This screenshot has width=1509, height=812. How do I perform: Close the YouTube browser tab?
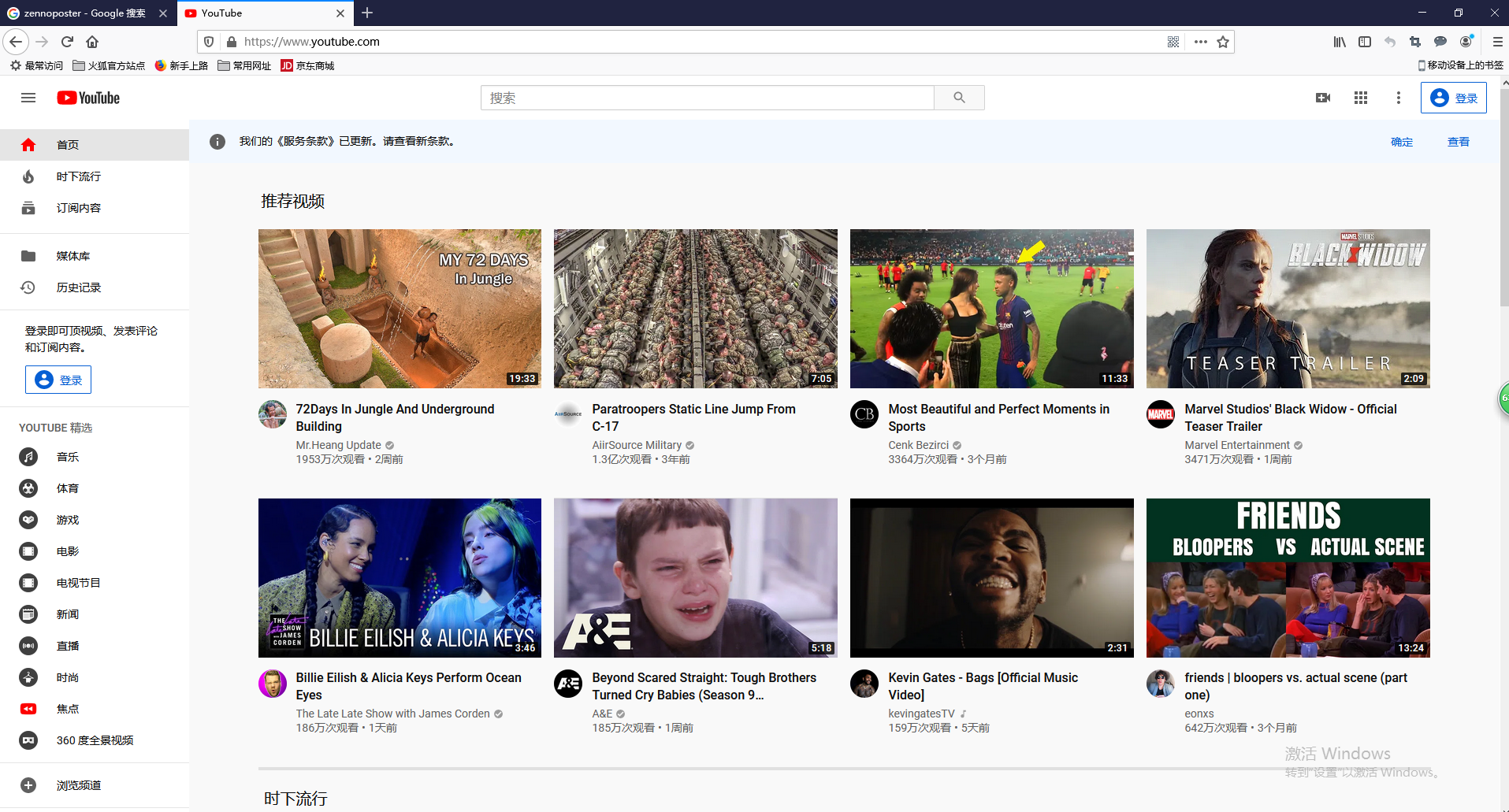(x=340, y=13)
